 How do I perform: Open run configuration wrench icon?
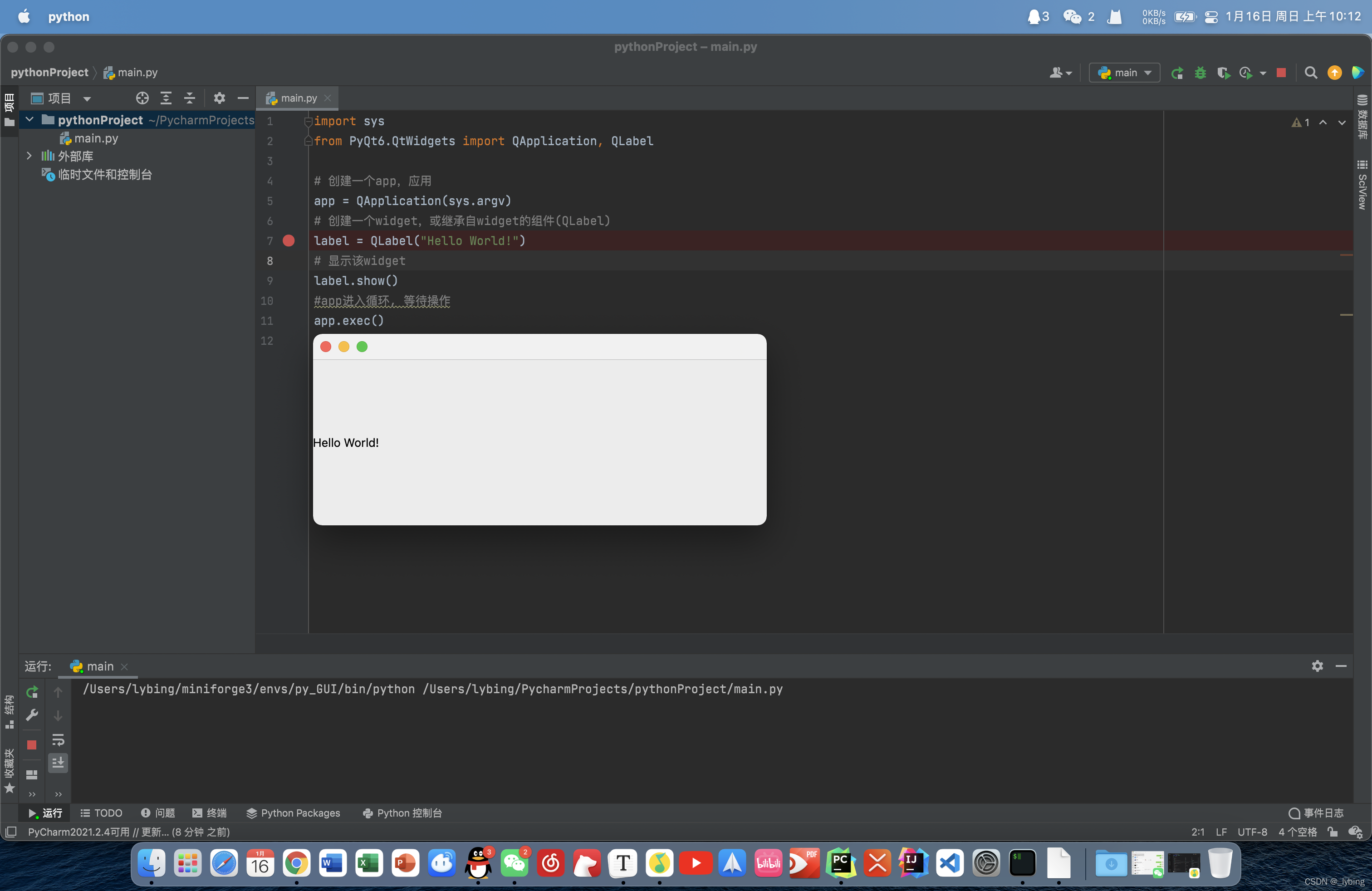32,715
